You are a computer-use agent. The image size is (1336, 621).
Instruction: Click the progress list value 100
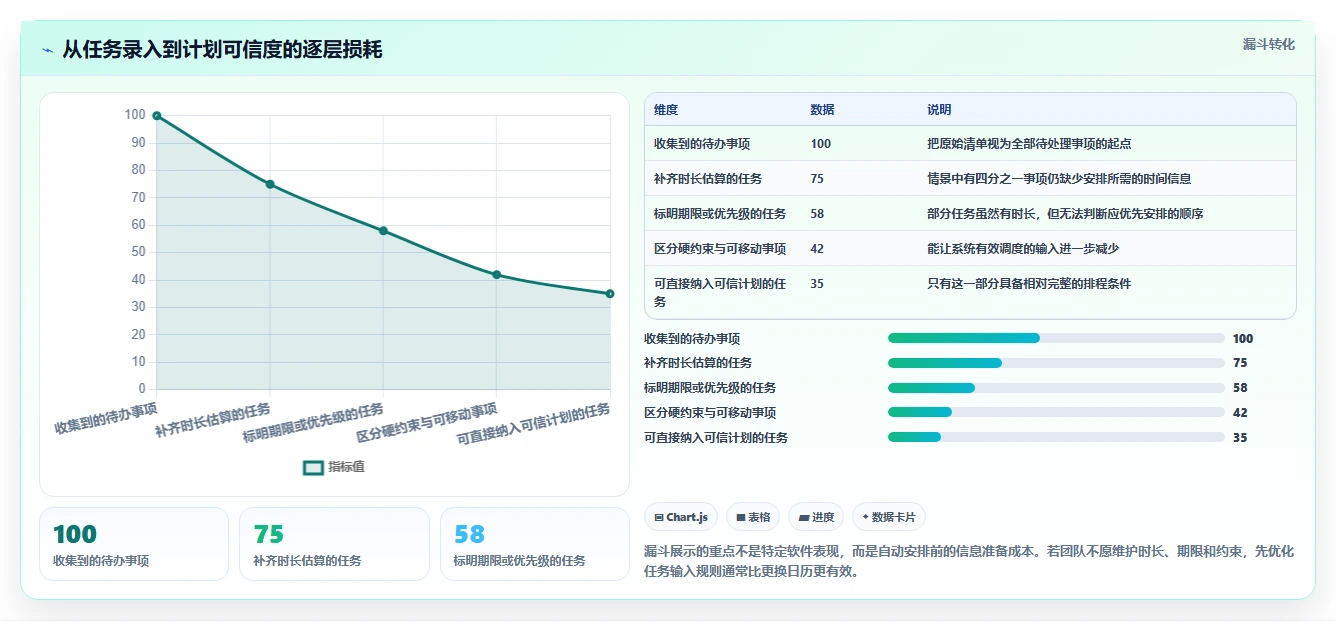(x=1243, y=338)
